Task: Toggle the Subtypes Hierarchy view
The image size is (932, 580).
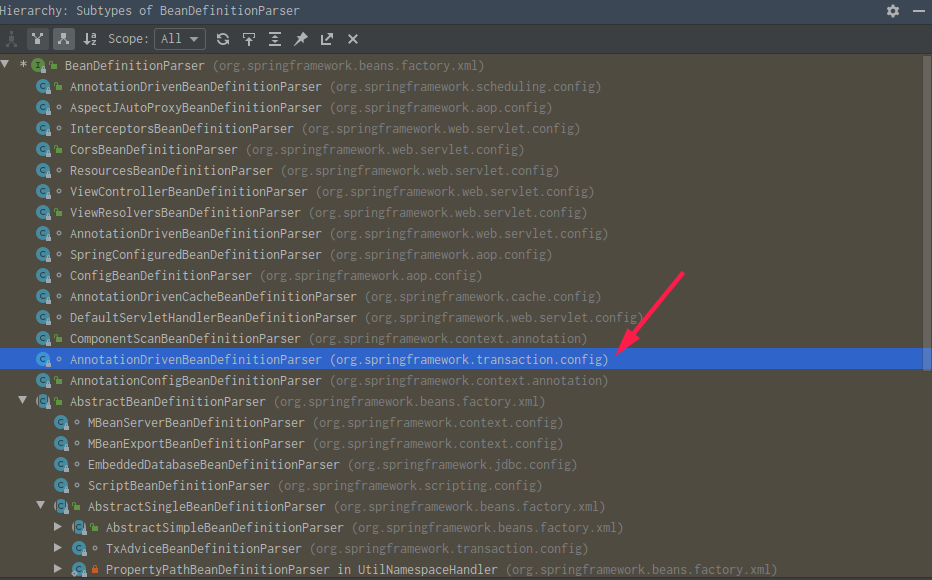Action: coord(63,39)
